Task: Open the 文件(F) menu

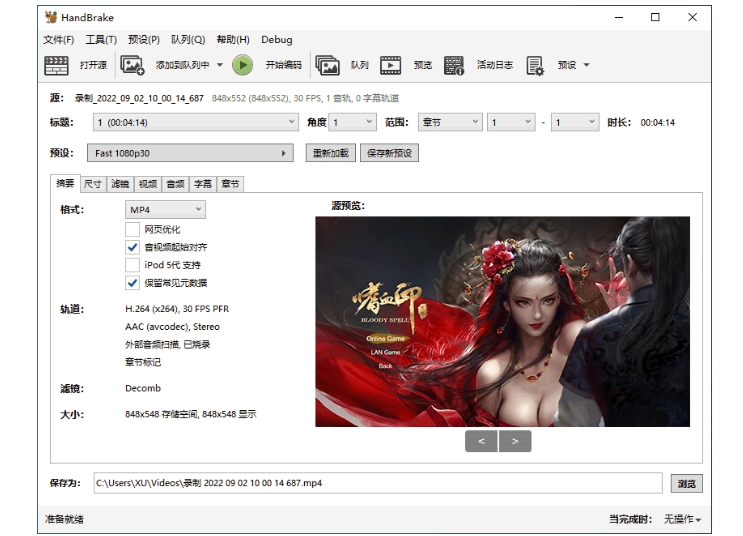Action: (59, 40)
